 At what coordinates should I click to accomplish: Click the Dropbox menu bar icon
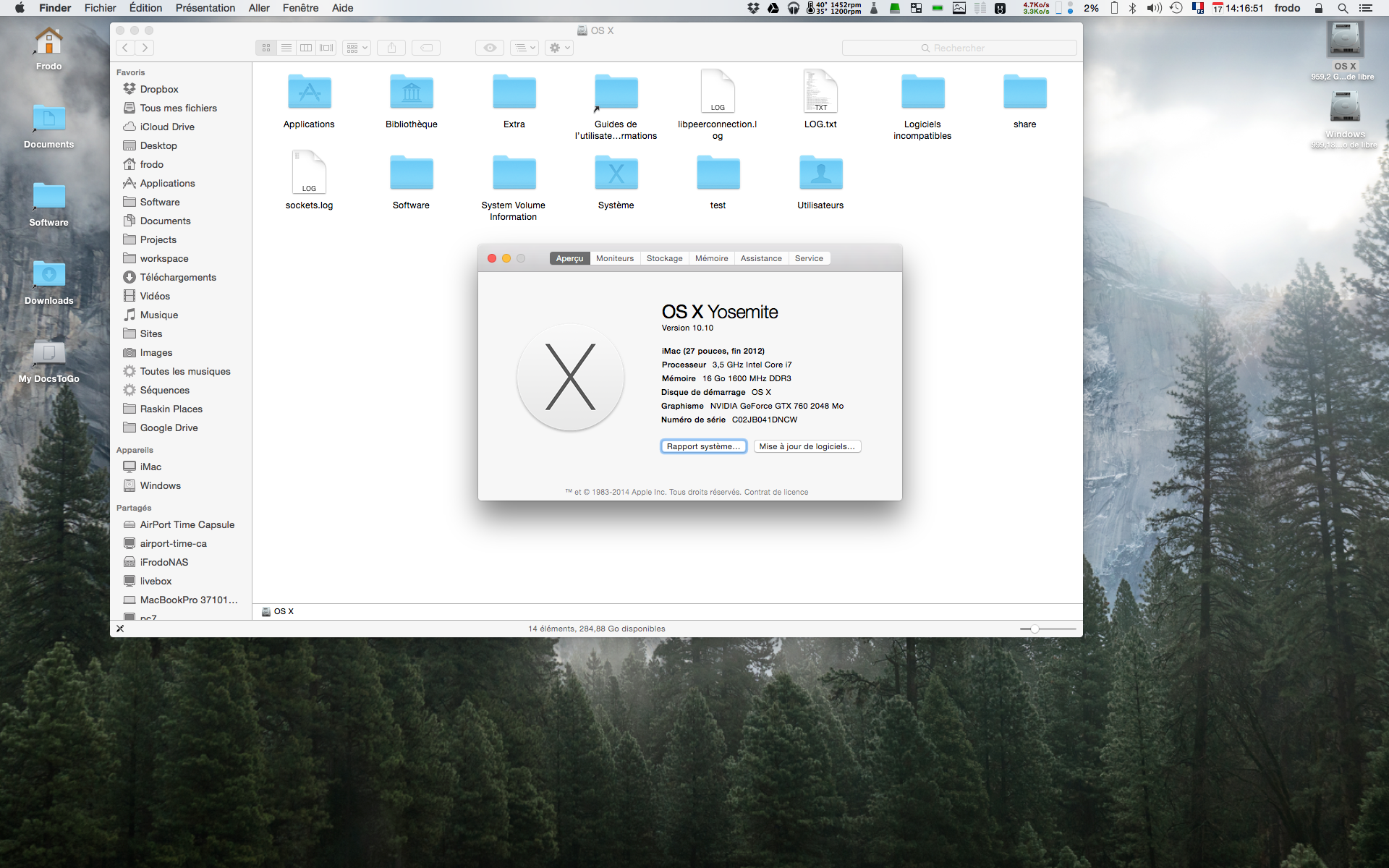point(753,8)
